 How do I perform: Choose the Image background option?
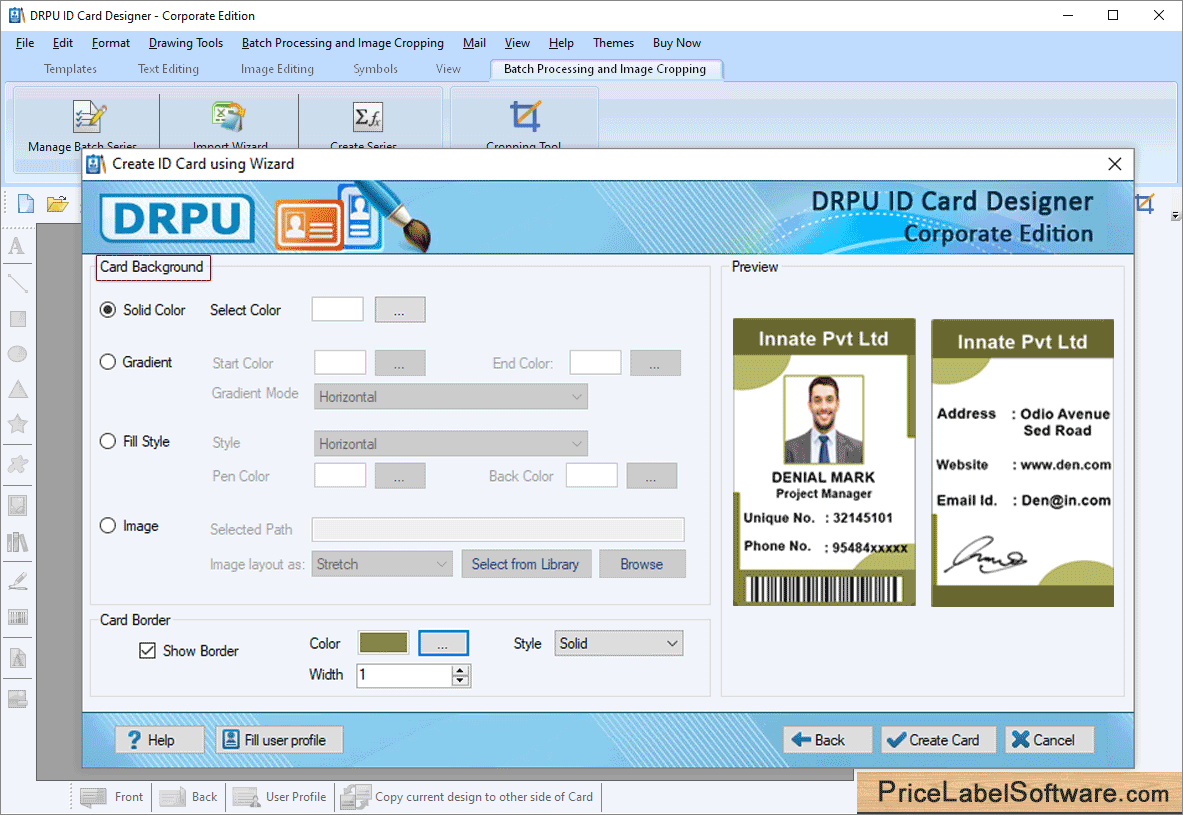[108, 525]
